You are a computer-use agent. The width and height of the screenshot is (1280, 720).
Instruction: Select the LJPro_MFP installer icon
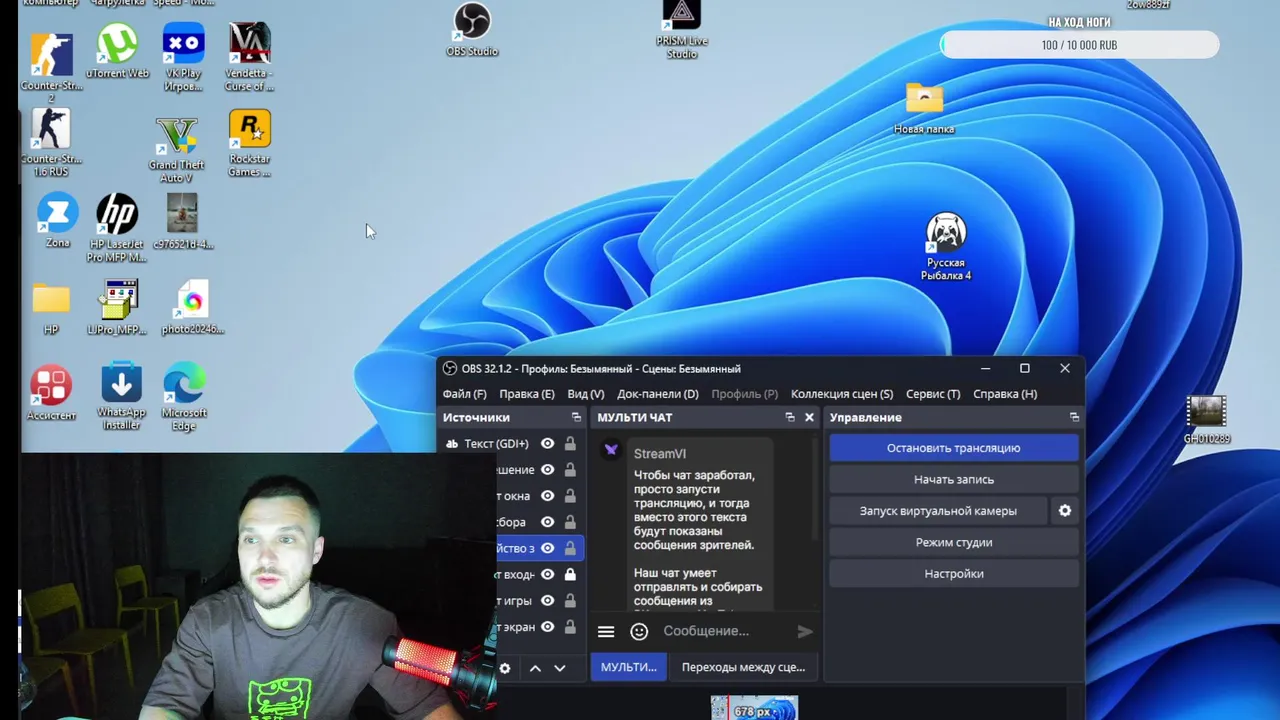click(117, 307)
